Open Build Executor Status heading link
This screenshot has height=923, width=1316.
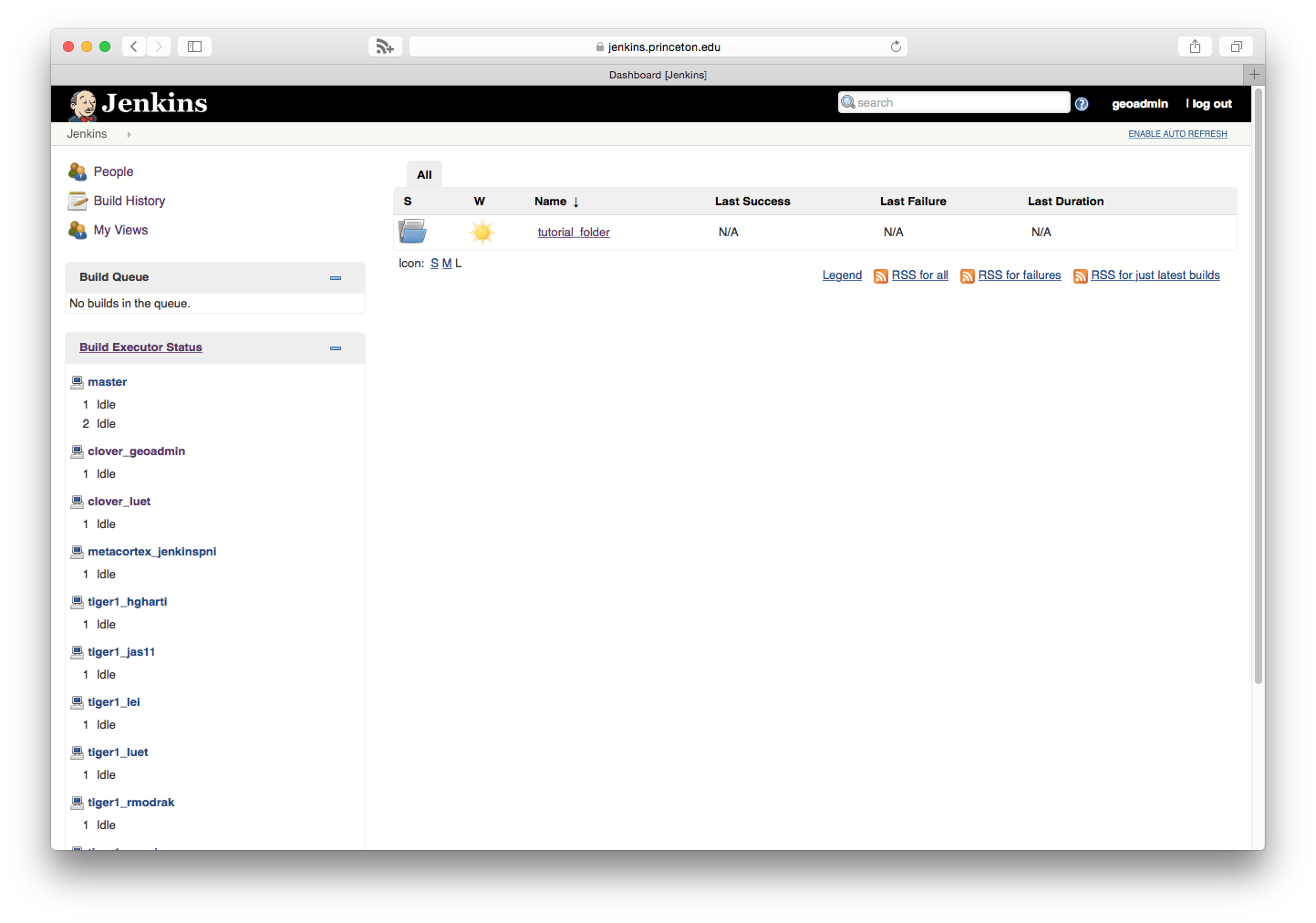coord(140,347)
